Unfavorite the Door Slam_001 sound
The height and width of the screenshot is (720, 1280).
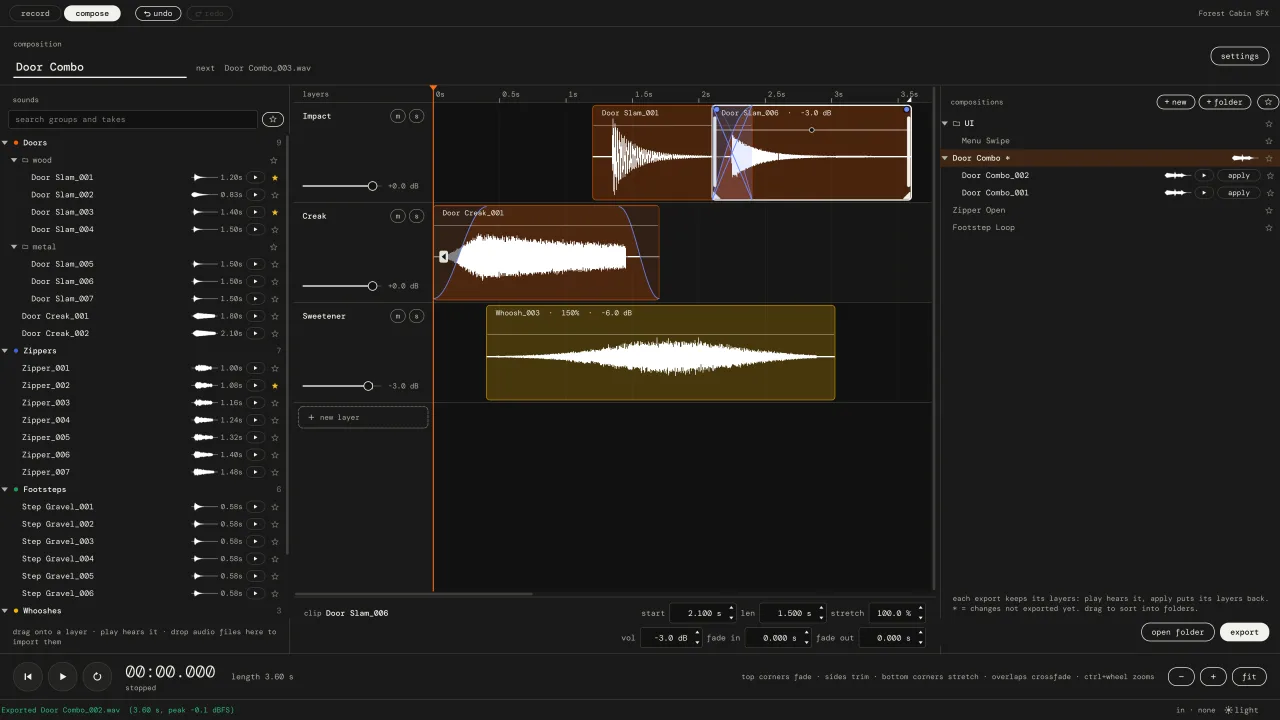click(275, 177)
